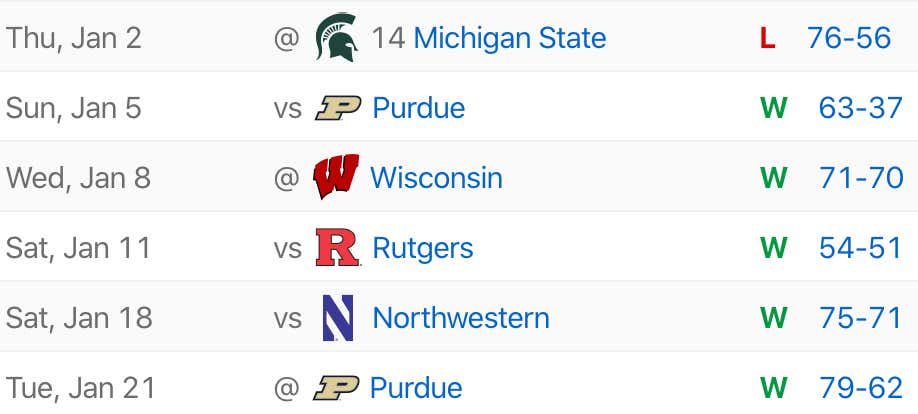Open the Michigan State team link
This screenshot has height=414, width=918.
tap(510, 39)
